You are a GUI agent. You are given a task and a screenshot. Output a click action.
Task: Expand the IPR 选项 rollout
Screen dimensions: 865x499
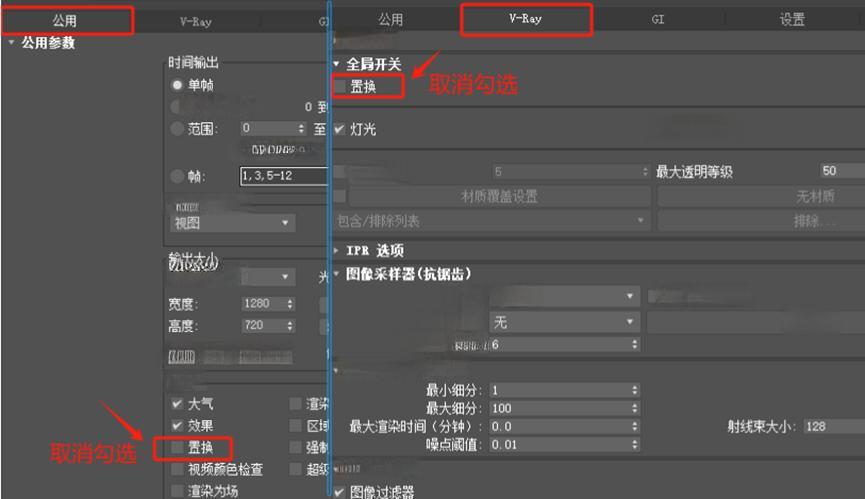click(x=337, y=251)
